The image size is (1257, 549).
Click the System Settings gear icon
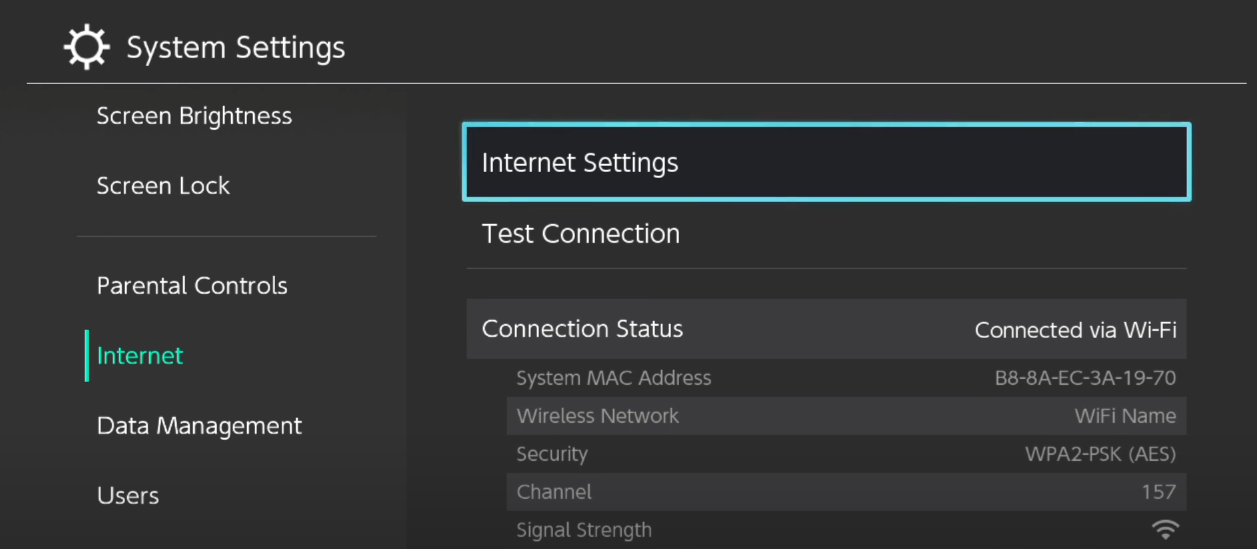pos(88,47)
